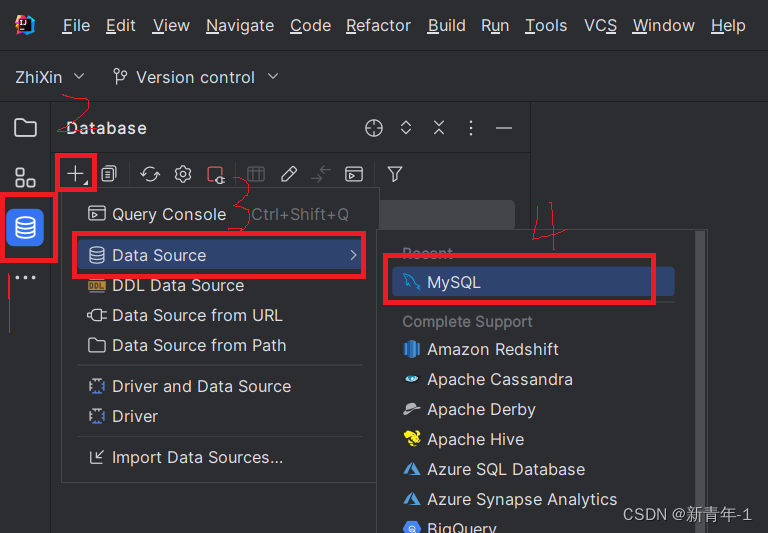Viewport: 768px width, 533px height.
Task: Open the Refactor menu
Action: click(x=378, y=25)
